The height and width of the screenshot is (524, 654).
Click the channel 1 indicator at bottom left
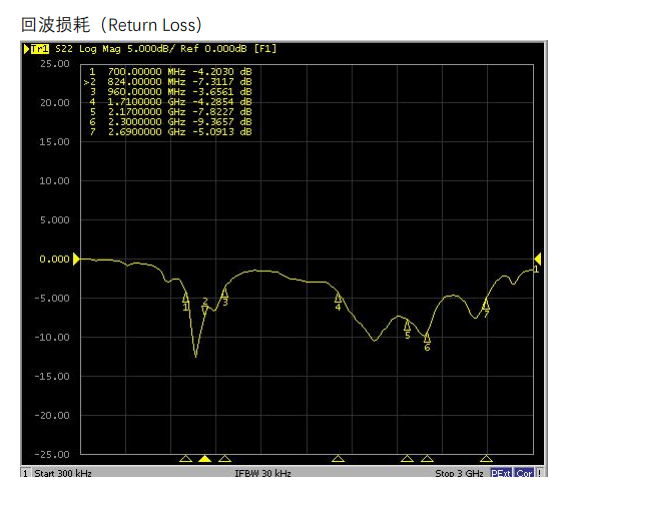26,473
